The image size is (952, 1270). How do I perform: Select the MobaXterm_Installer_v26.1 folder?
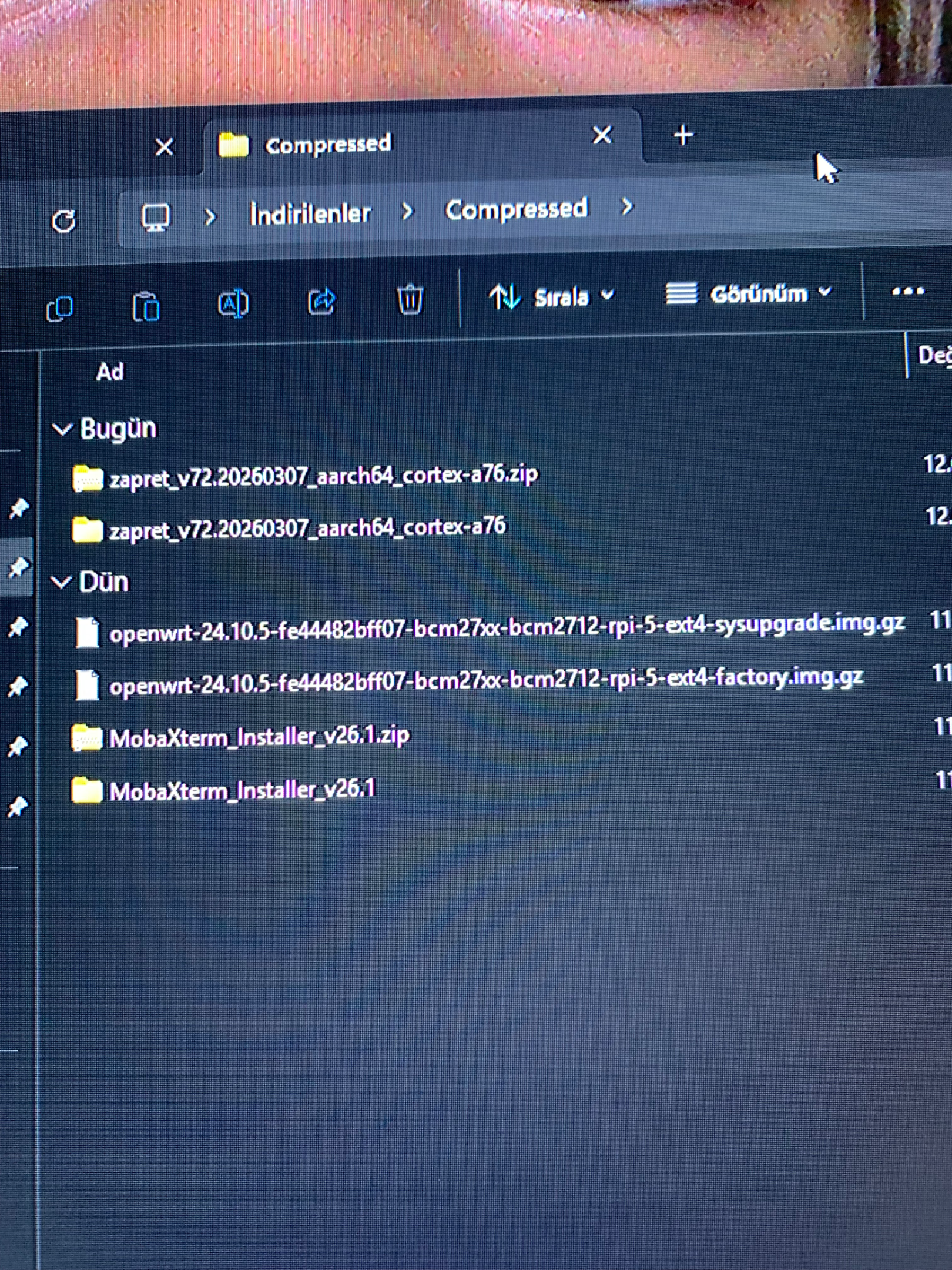click(223, 790)
